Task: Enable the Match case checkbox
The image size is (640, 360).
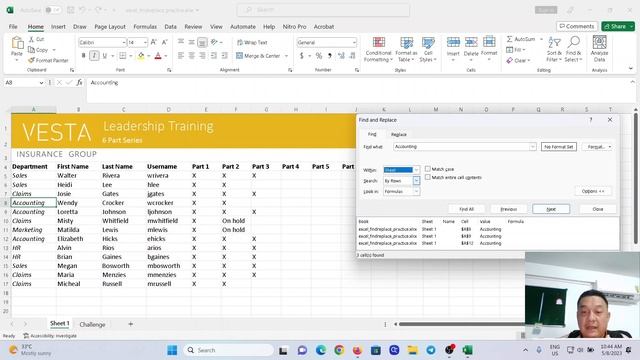Action: (x=427, y=169)
